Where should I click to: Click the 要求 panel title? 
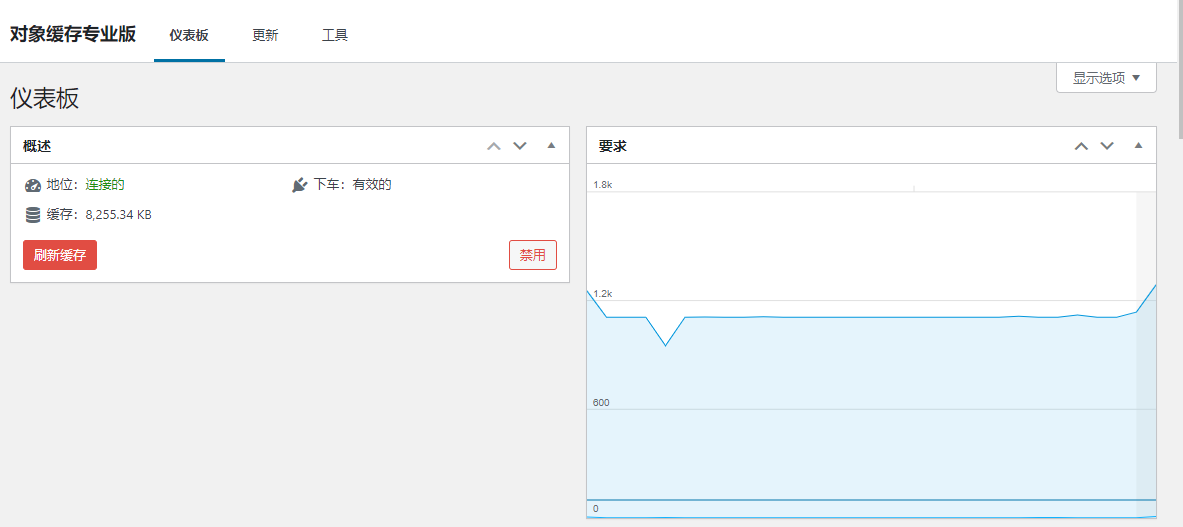click(613, 146)
